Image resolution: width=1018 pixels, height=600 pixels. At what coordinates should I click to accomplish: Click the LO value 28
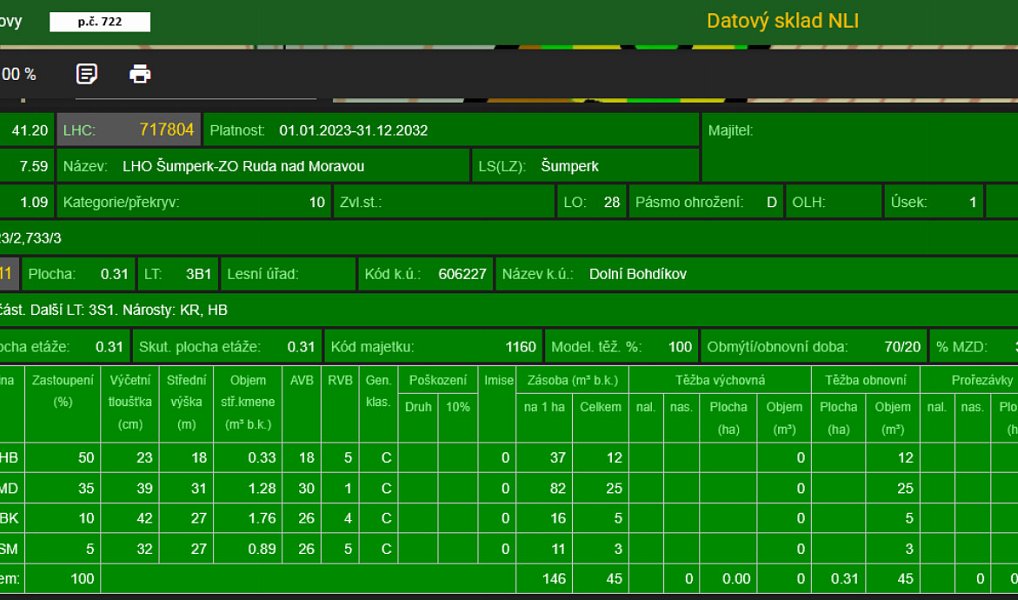tap(612, 202)
